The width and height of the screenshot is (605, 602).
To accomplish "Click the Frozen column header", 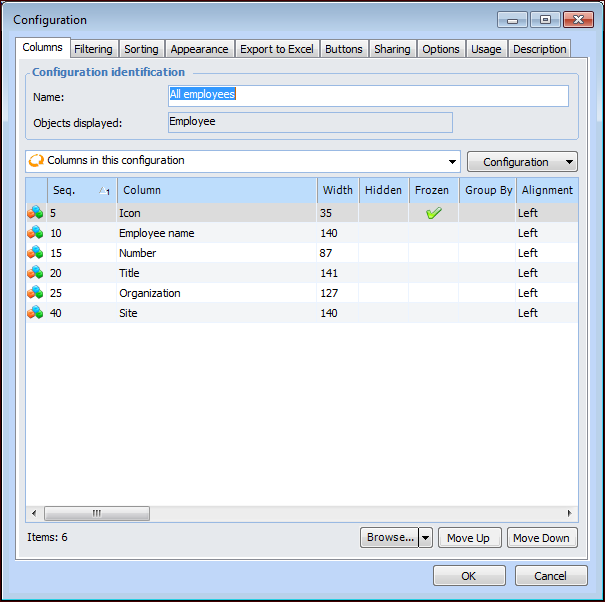I will pyautogui.click(x=434, y=190).
